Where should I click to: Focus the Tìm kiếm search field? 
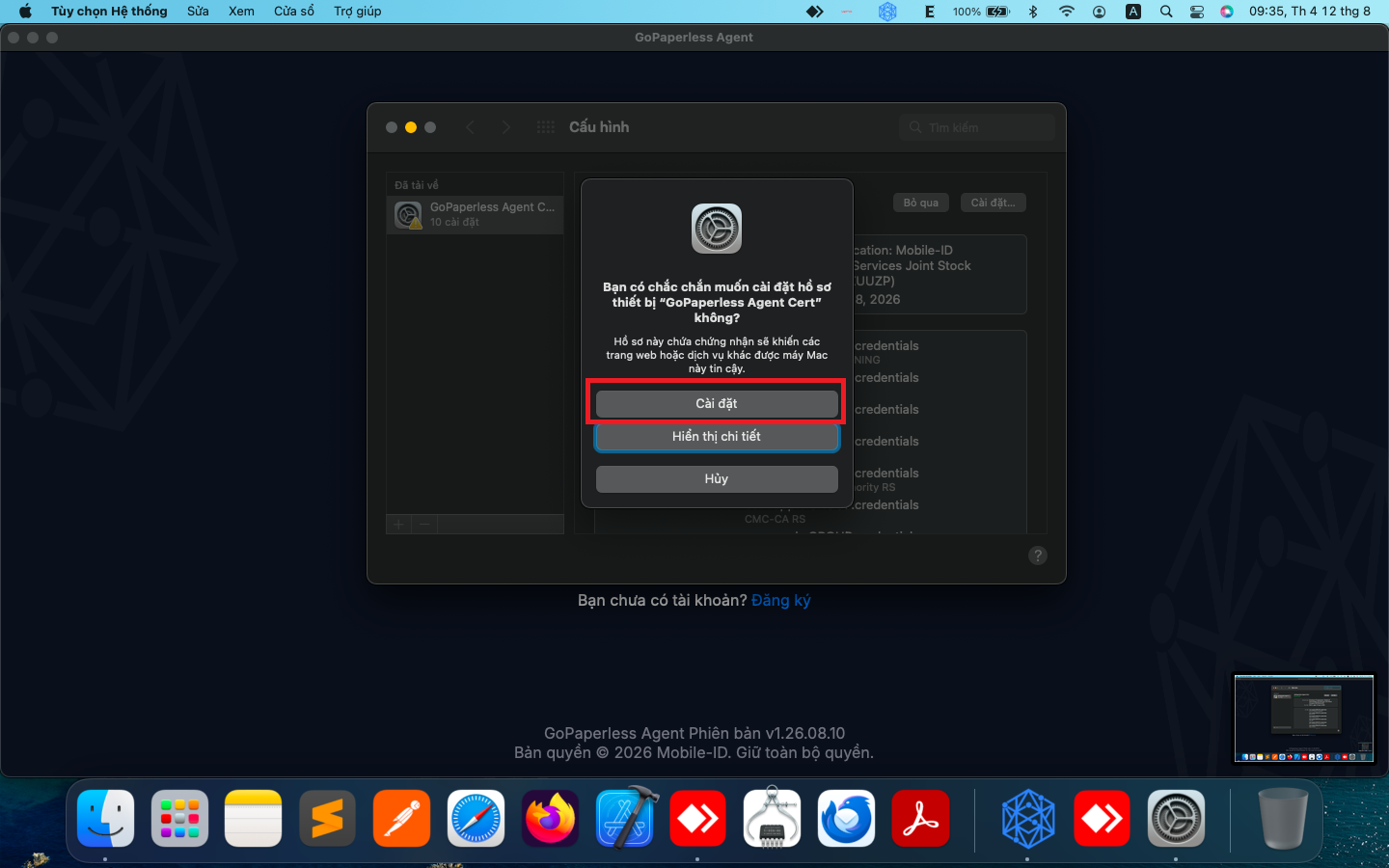point(978,127)
